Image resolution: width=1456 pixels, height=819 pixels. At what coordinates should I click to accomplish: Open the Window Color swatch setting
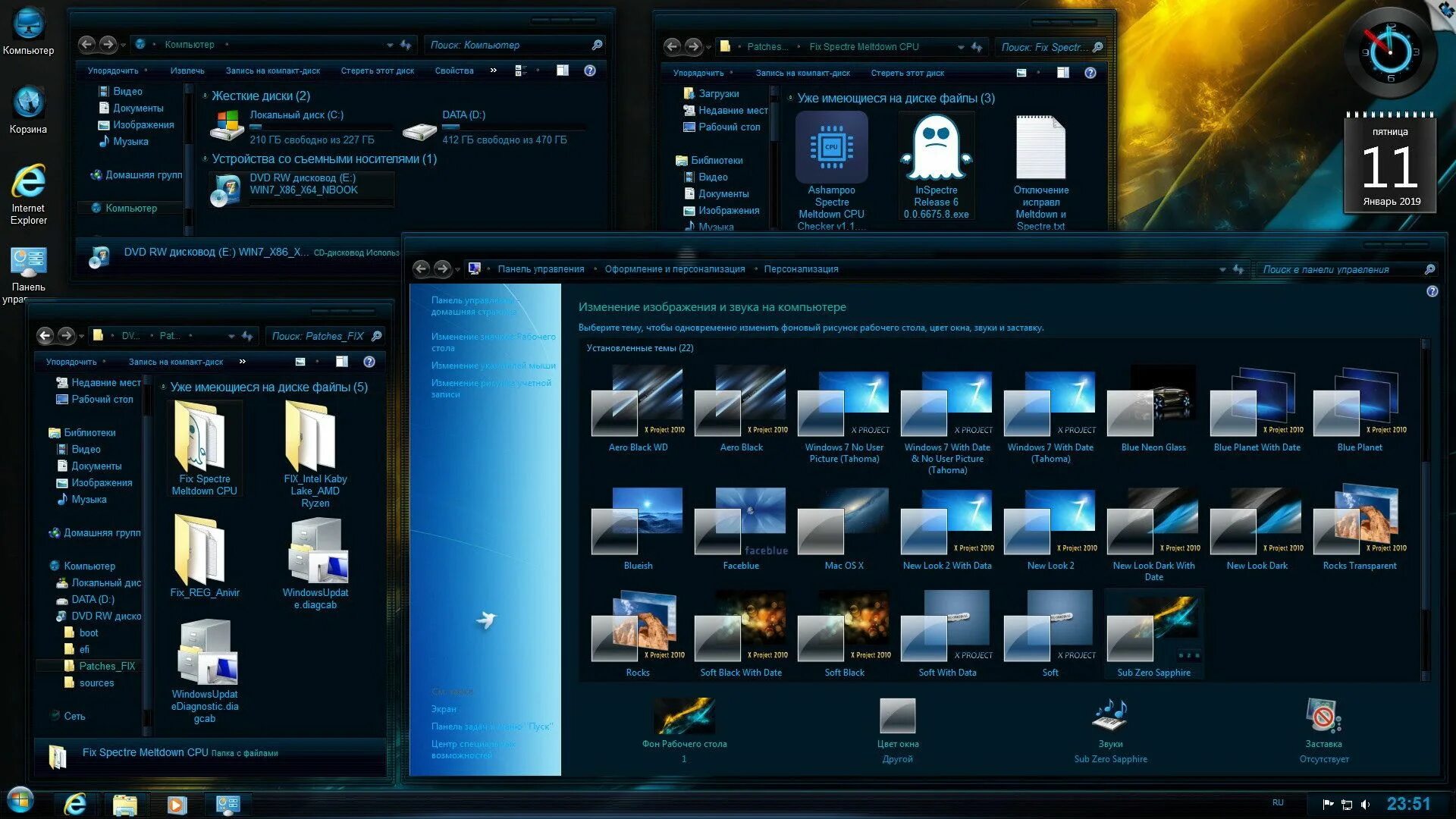click(897, 717)
